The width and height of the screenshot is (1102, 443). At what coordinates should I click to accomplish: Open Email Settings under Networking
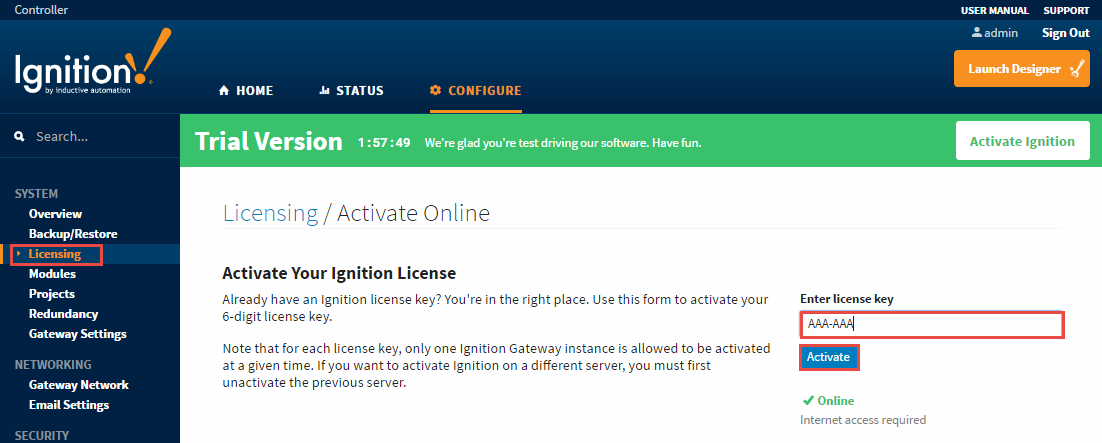pyautogui.click(x=69, y=405)
